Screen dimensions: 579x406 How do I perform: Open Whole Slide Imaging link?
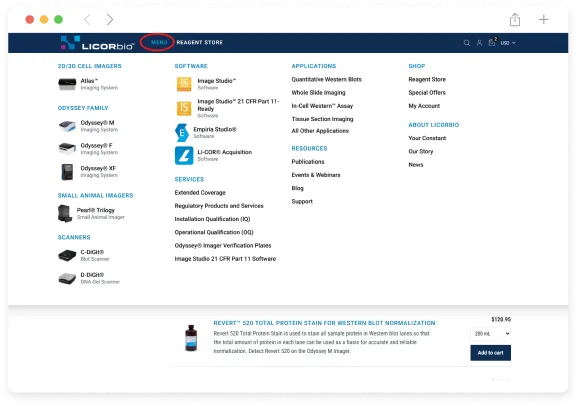click(x=318, y=93)
